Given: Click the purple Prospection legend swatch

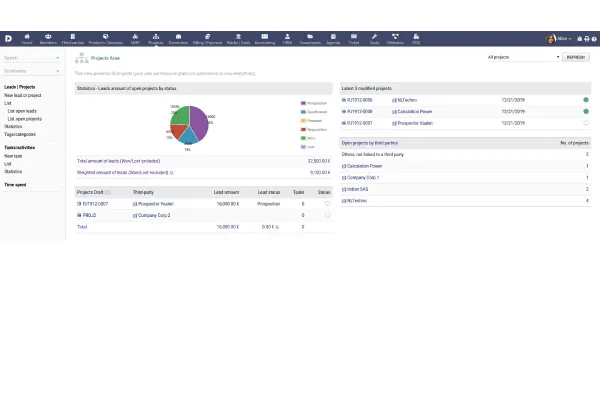Looking at the screenshot, I should click(x=303, y=102).
